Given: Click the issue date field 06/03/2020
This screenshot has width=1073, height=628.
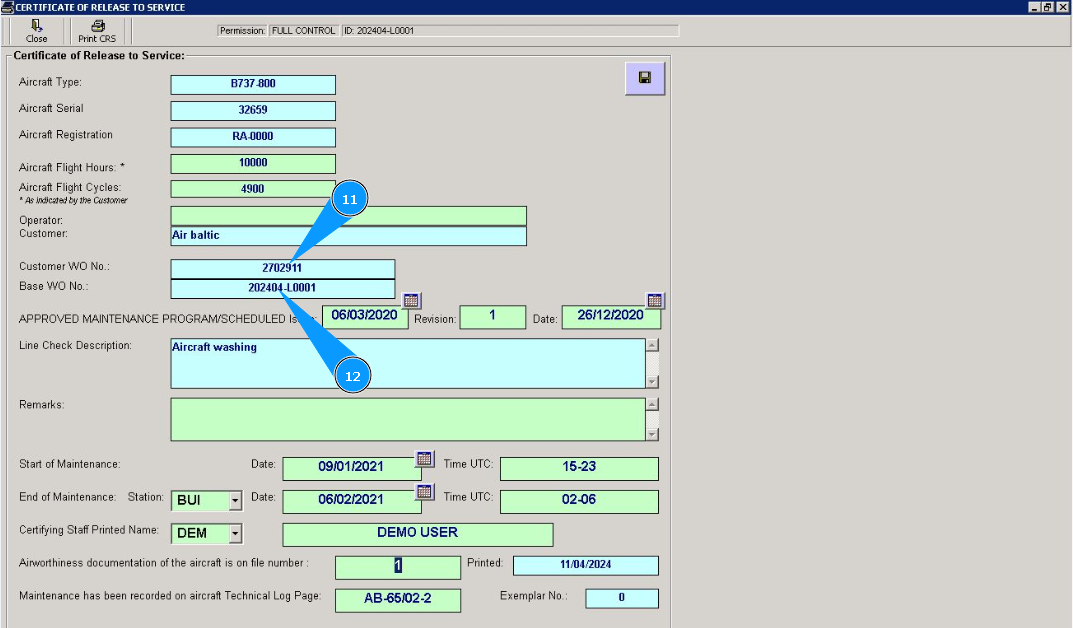Looking at the screenshot, I should tap(365, 316).
